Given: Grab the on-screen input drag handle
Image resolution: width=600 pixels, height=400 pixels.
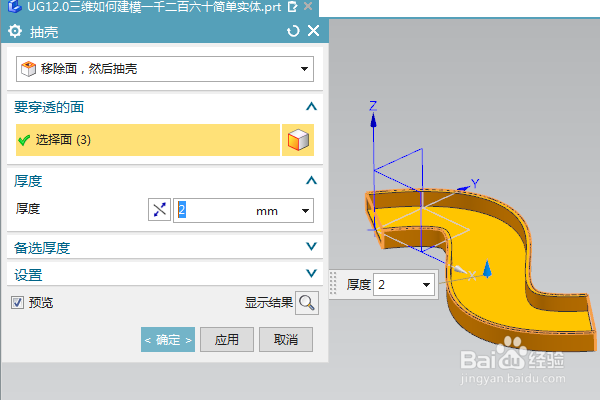Looking at the screenshot, I should (333, 284).
